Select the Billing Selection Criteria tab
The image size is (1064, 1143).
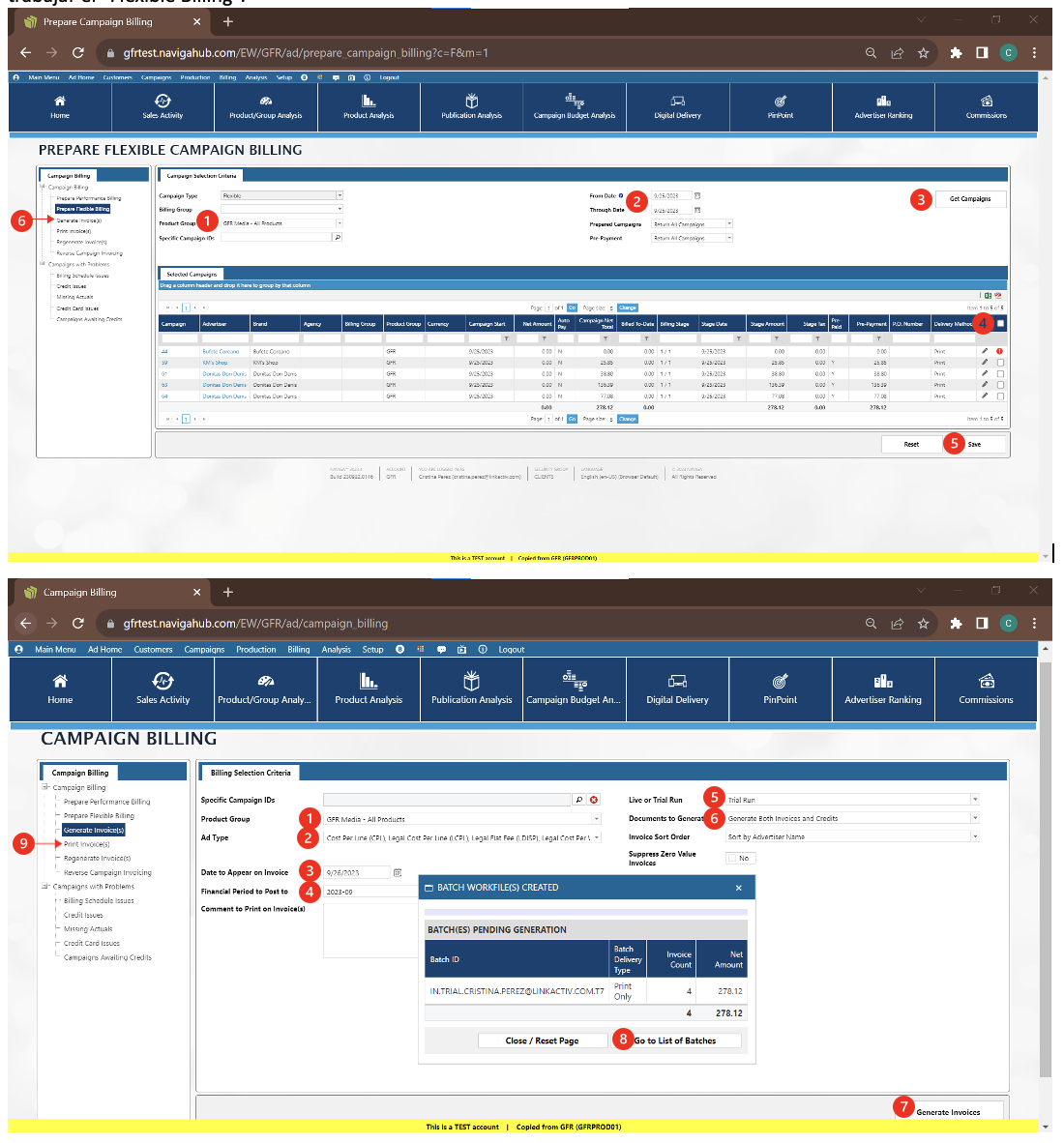(251, 773)
